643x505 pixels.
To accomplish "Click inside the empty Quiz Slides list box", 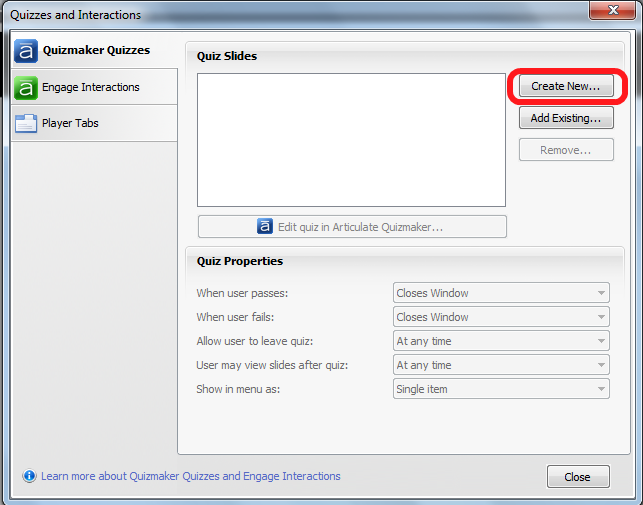I will (351, 140).
